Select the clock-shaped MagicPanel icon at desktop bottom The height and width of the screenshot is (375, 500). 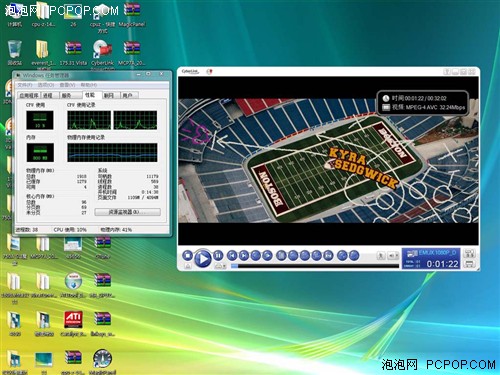click(x=102, y=361)
